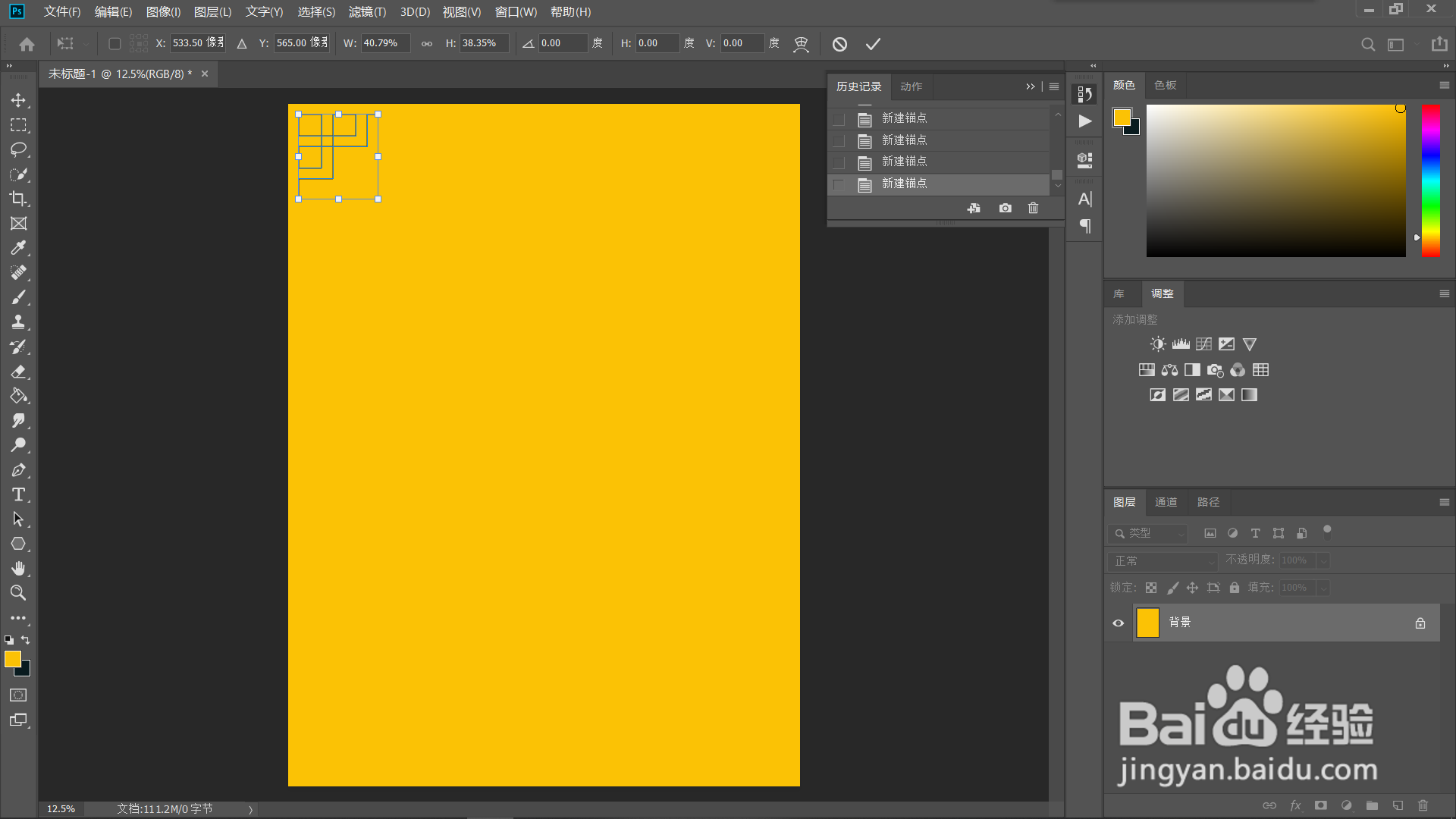Select the Lasso tool
The image size is (1456, 819).
click(18, 149)
